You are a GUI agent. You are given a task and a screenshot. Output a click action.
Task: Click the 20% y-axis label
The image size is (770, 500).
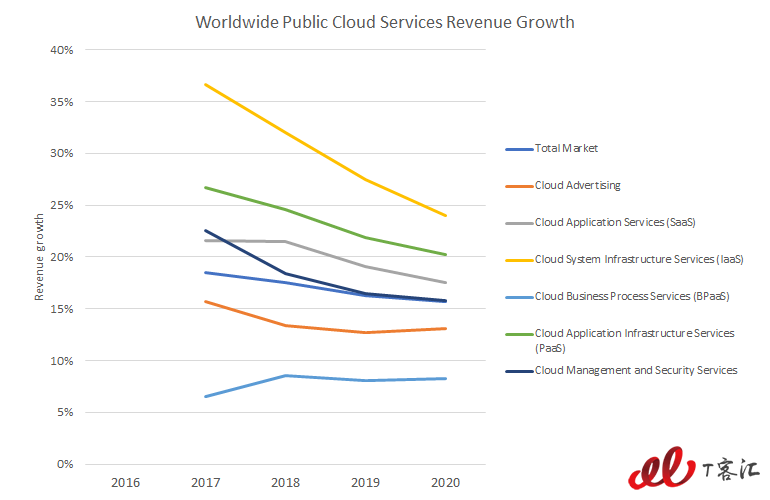point(61,257)
